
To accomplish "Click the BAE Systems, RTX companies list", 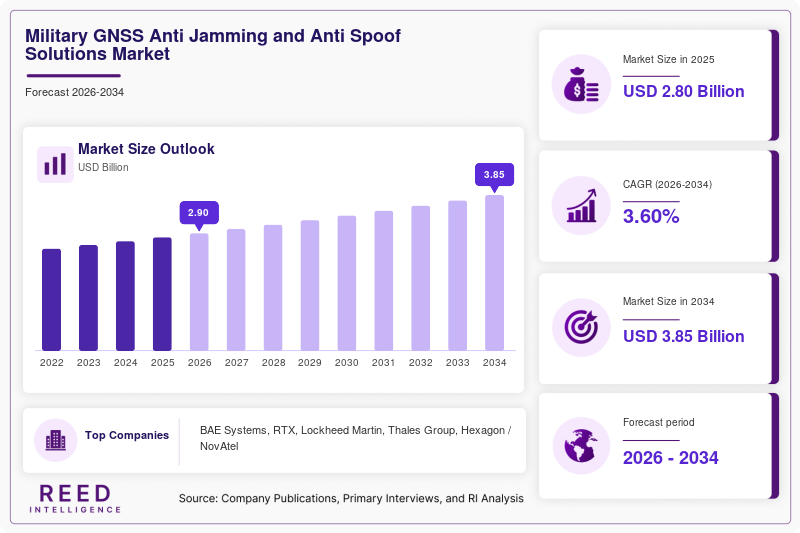I will 356,438.
